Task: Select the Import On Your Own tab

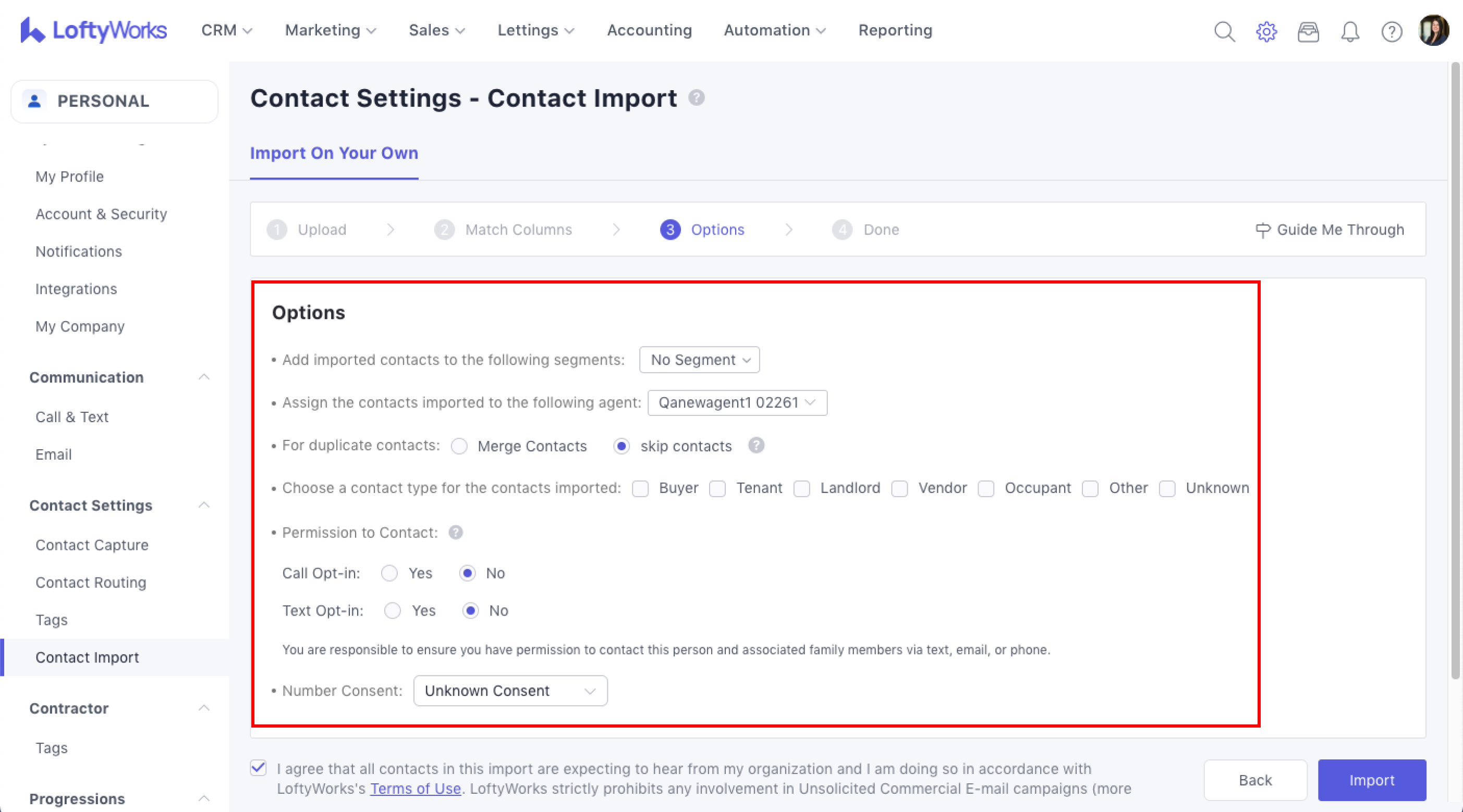Action: (334, 153)
